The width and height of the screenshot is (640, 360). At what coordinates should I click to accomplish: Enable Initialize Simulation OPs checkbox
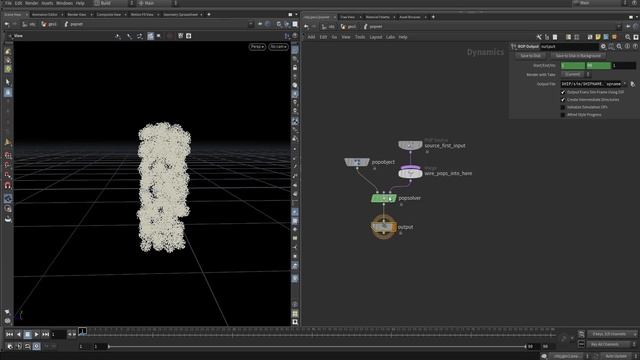563,107
